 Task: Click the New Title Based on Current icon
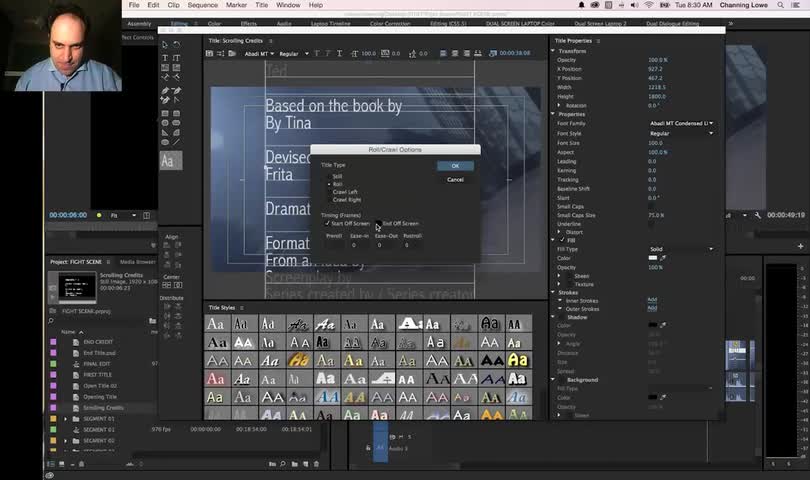coord(209,53)
